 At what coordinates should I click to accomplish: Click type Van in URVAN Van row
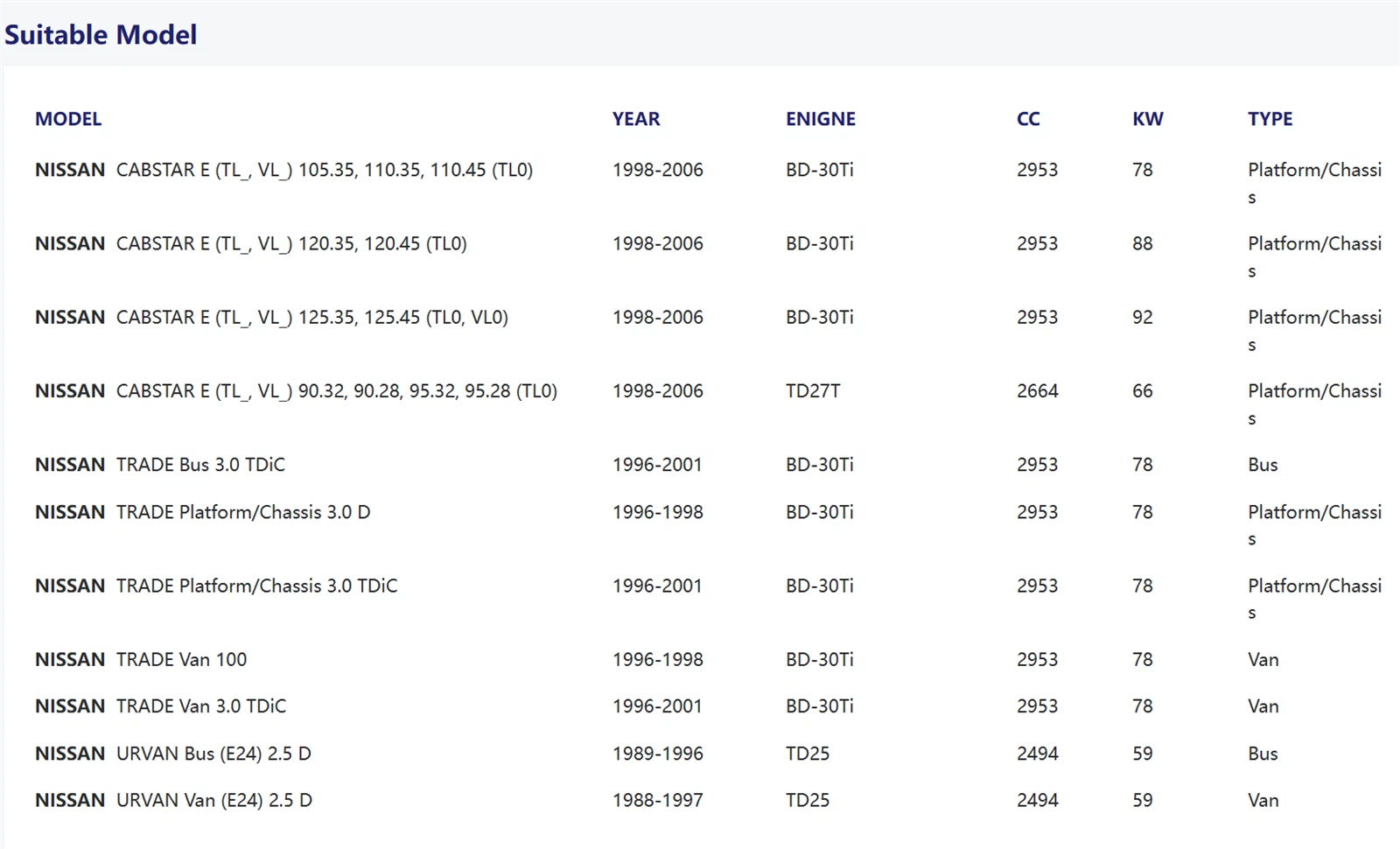1263,800
